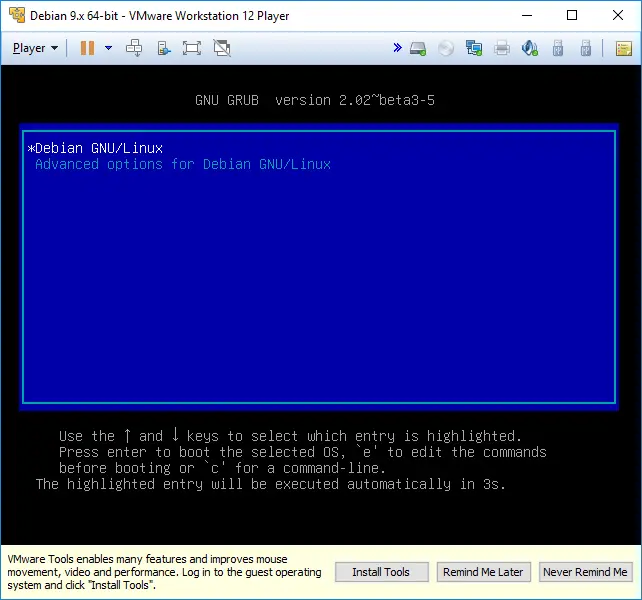Expand the power options dropdown arrow
Screen dimensions: 642x600
[x=108, y=48]
